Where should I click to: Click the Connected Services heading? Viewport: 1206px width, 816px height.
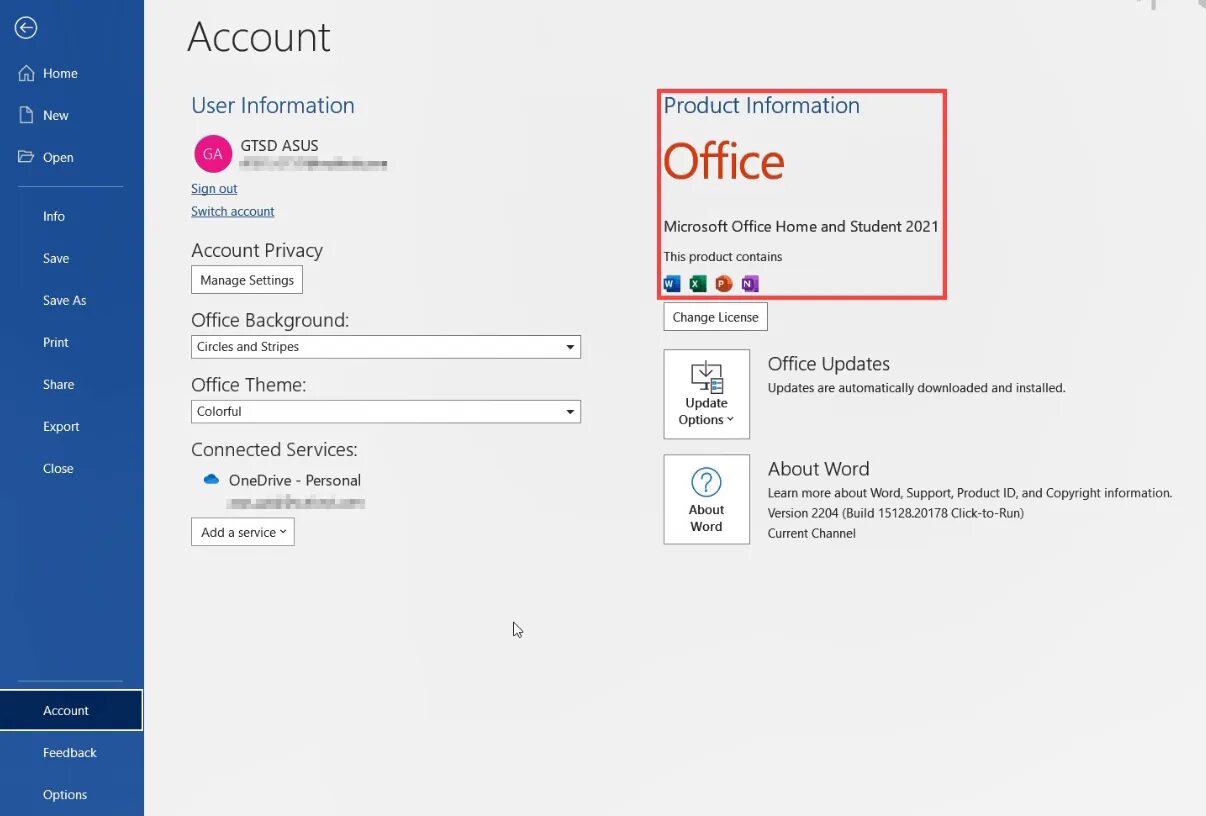click(x=274, y=450)
